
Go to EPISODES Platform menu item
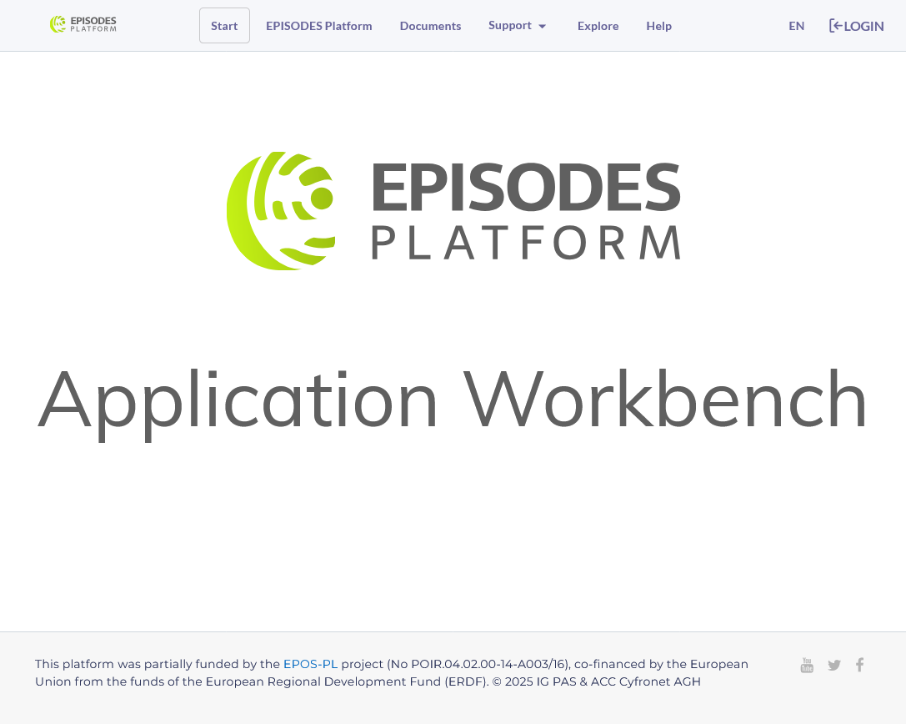[x=319, y=26]
